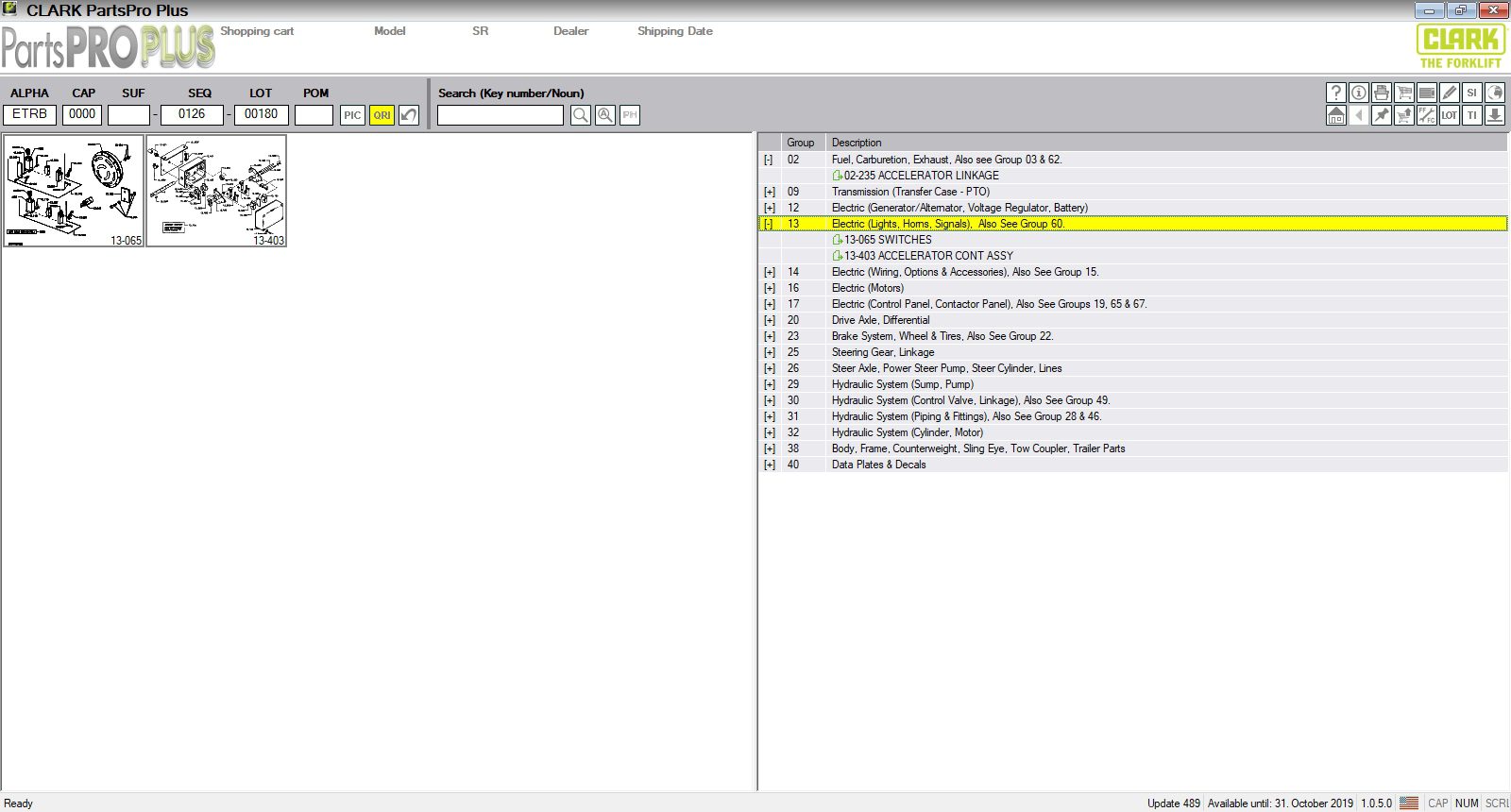Expand group 38 Body, Frame, Counterweight

(769, 448)
